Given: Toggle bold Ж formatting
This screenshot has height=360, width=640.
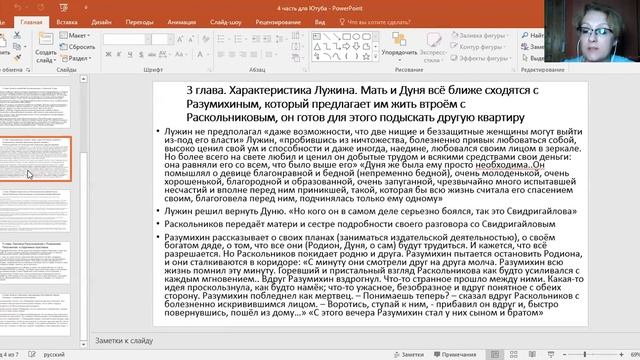Looking at the screenshot, I should click(x=108, y=54).
